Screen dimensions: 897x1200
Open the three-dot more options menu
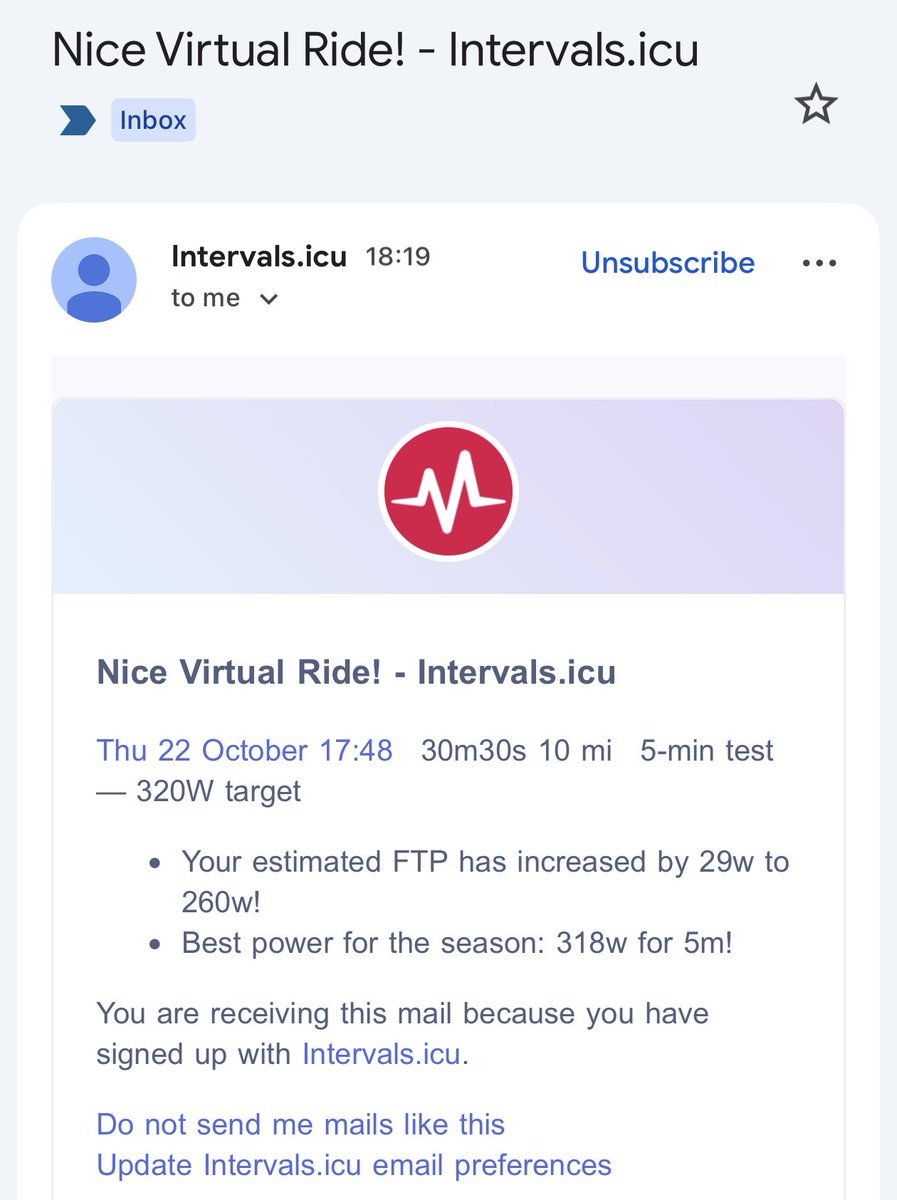(819, 263)
